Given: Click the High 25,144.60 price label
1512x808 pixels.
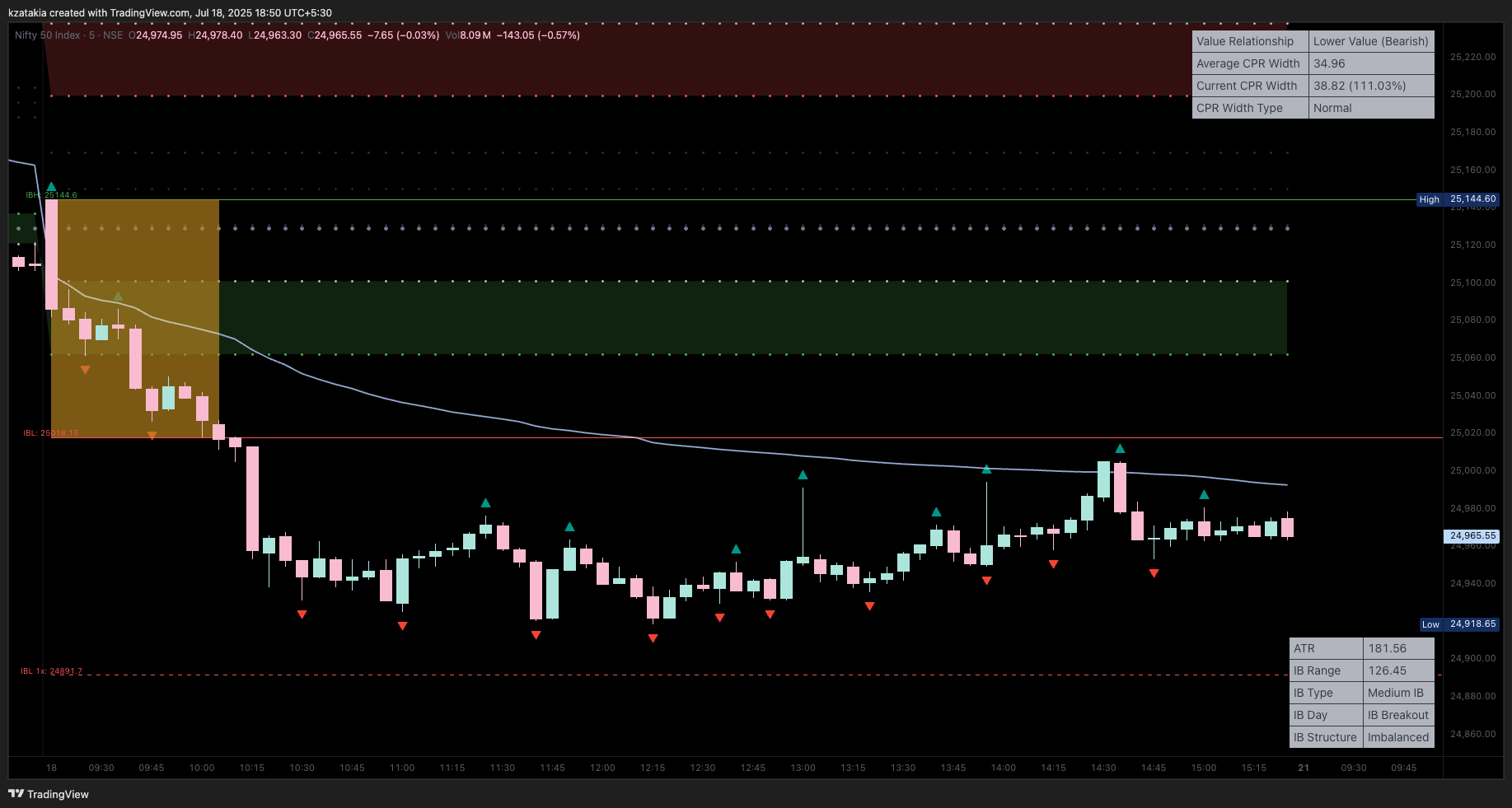Looking at the screenshot, I should pyautogui.click(x=1458, y=199).
